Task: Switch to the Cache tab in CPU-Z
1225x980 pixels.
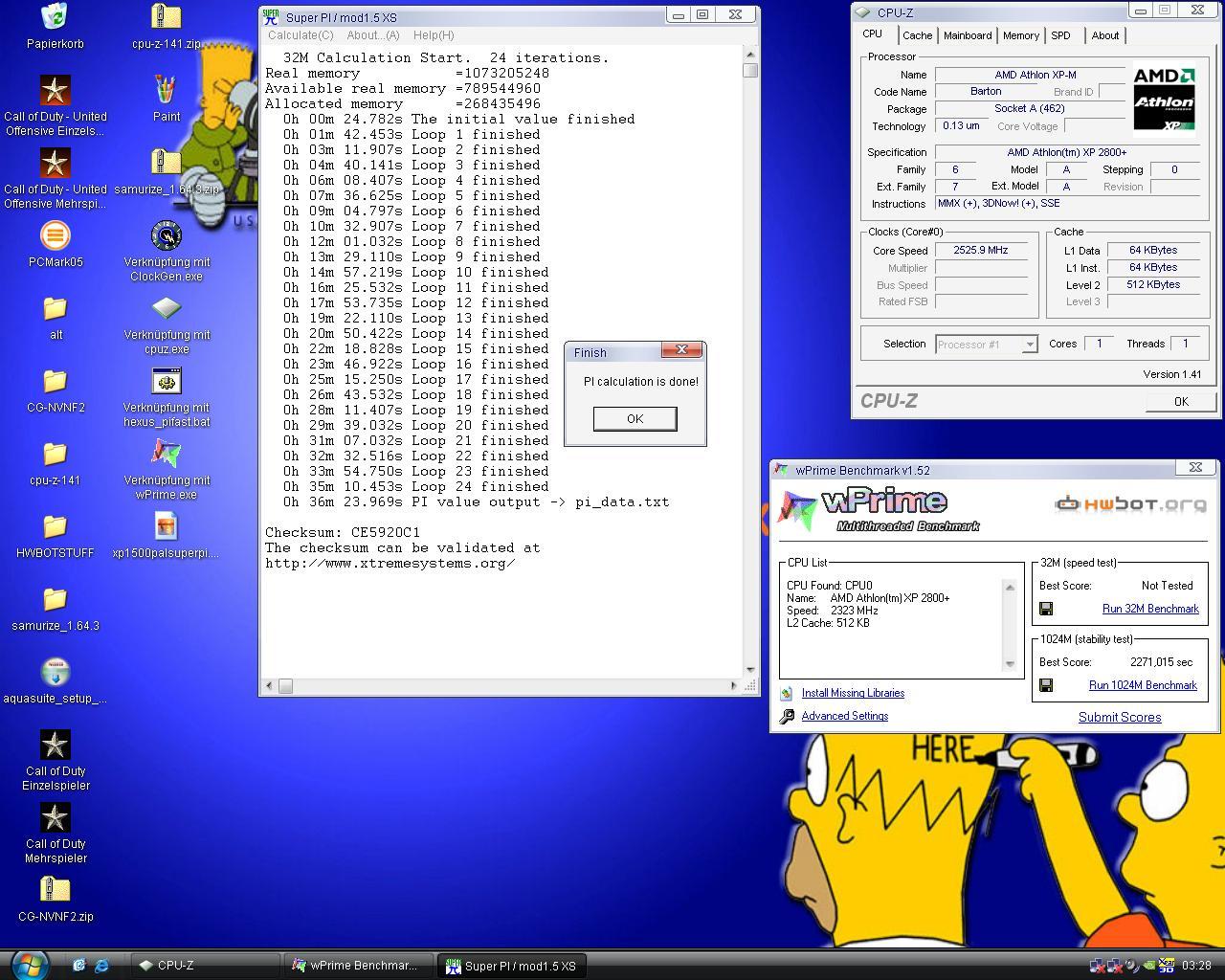Action: pyautogui.click(x=917, y=35)
